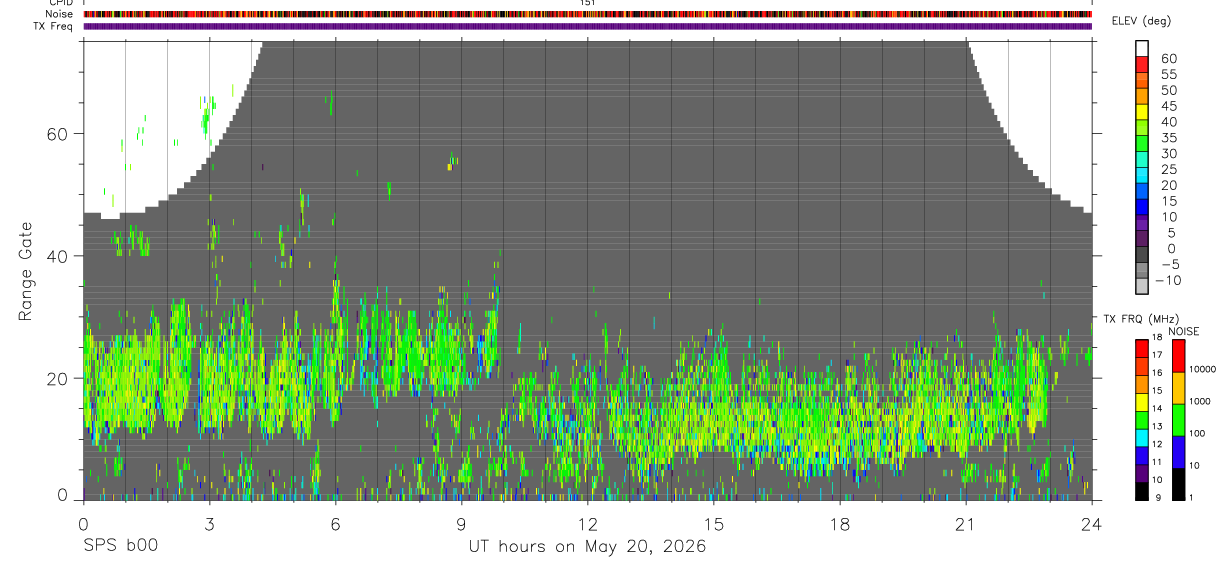Click the '9' tick on the UT hours axis

point(461,523)
